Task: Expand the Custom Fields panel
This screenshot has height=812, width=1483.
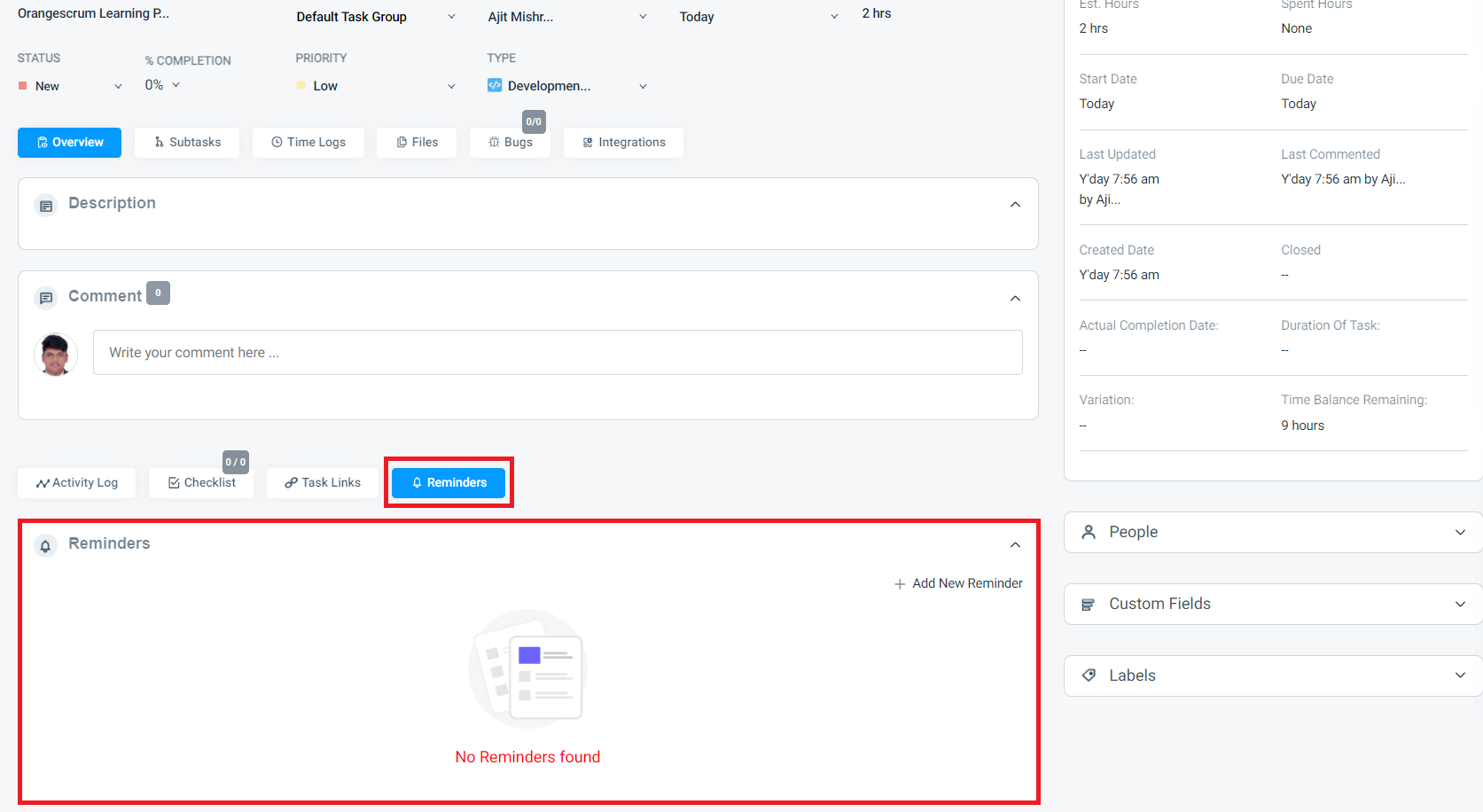Action: (x=1273, y=604)
